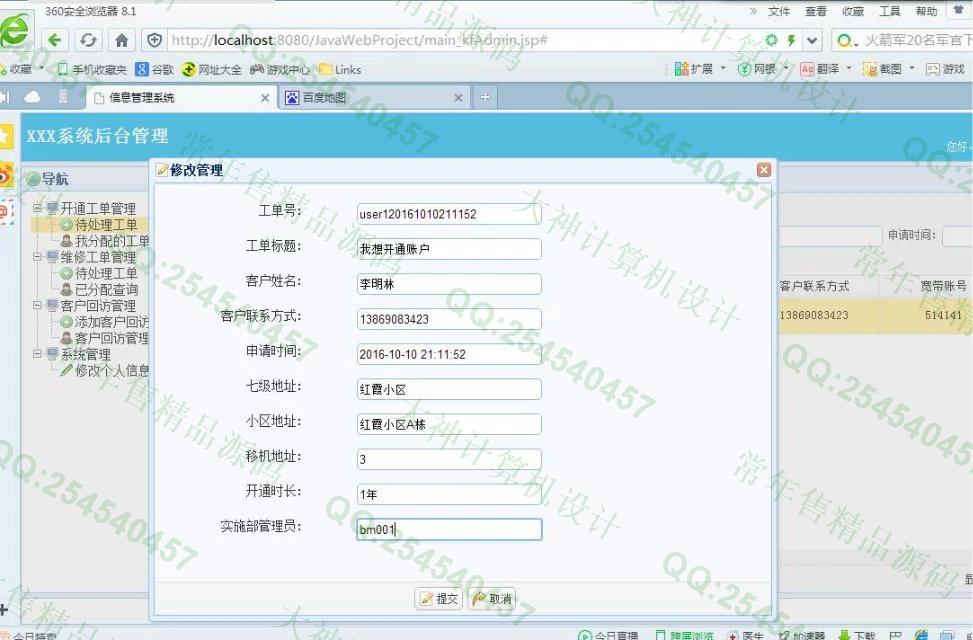Collapse the 系统管理 tree node

[x=37, y=354]
